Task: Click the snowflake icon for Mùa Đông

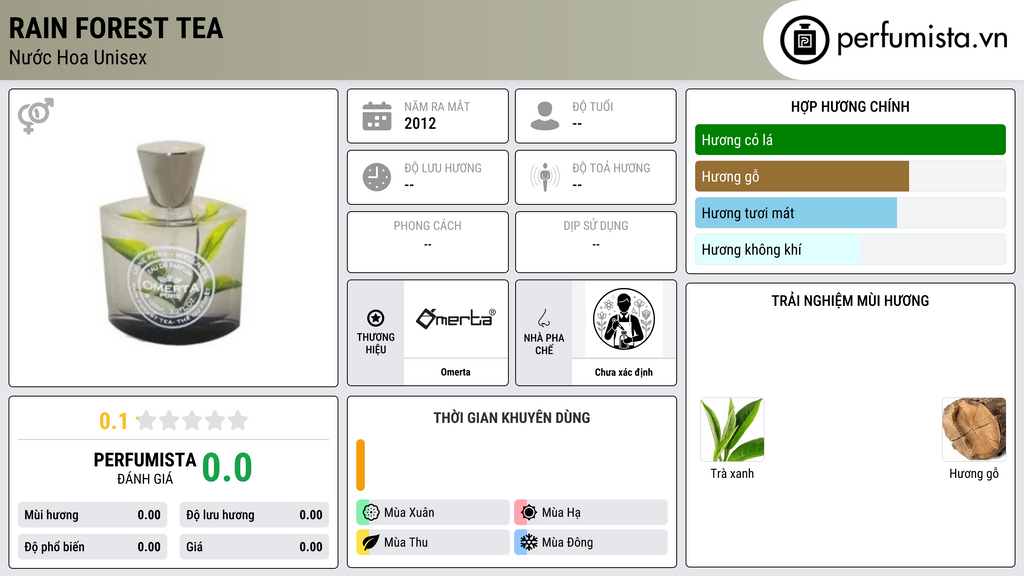Action: point(529,542)
